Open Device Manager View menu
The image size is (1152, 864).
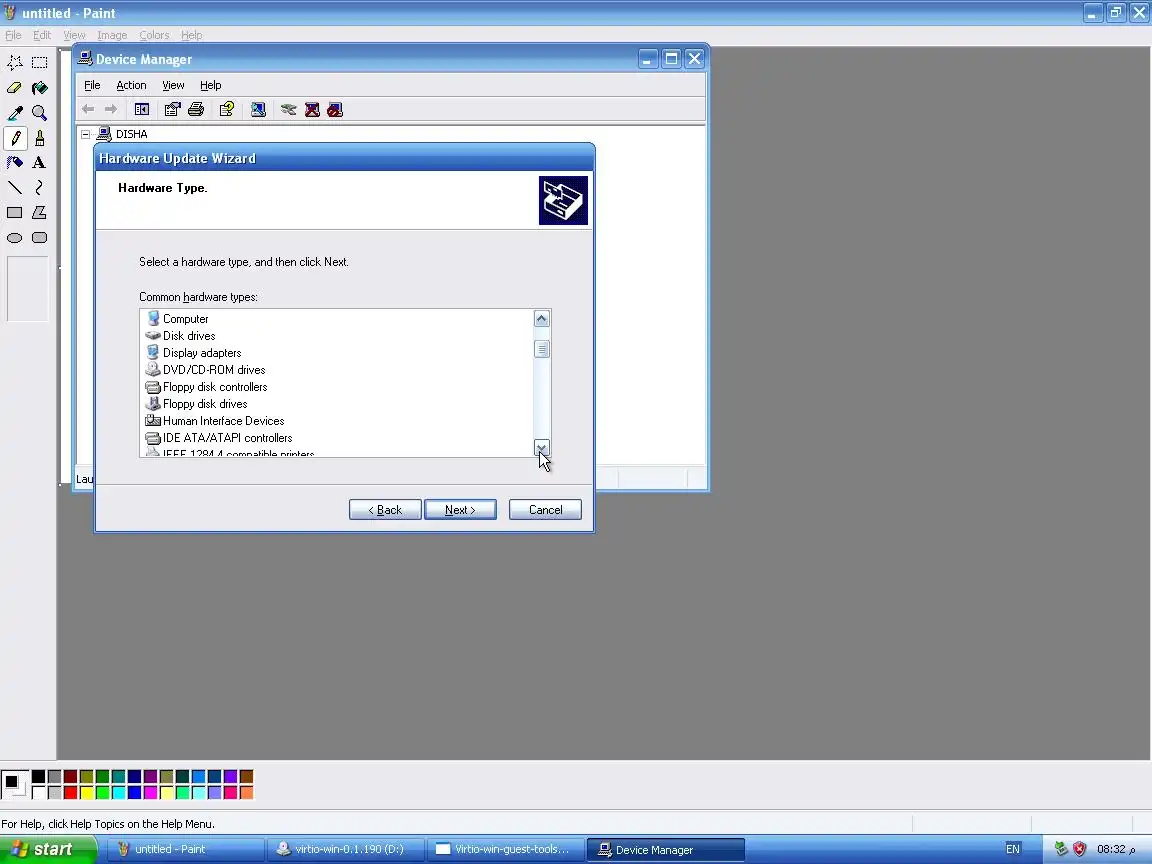click(173, 85)
